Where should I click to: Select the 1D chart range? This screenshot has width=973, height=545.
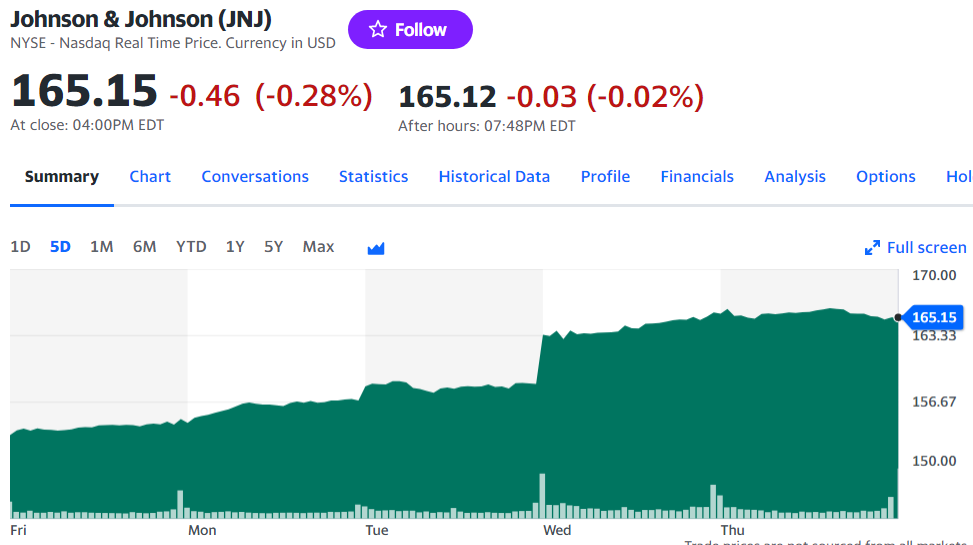click(x=20, y=247)
